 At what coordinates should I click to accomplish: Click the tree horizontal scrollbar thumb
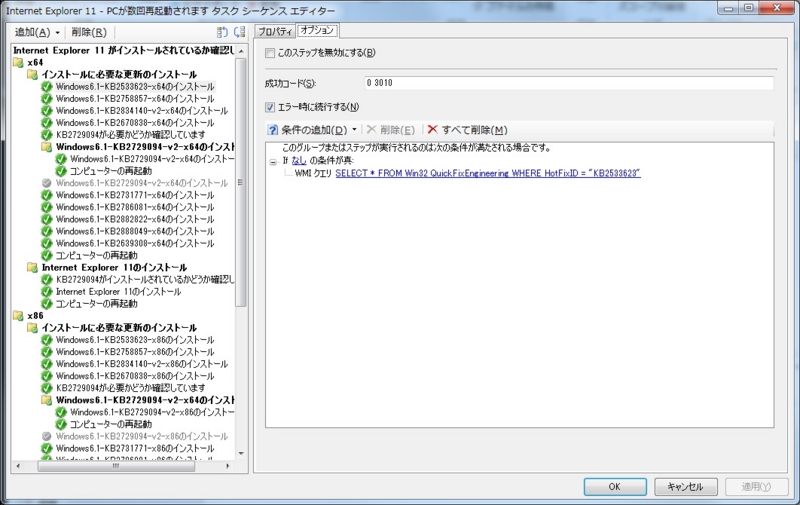point(116,466)
